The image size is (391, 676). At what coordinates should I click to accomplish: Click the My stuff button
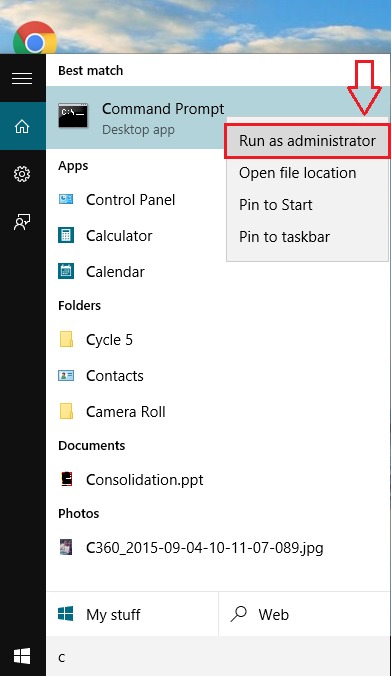(x=132, y=614)
